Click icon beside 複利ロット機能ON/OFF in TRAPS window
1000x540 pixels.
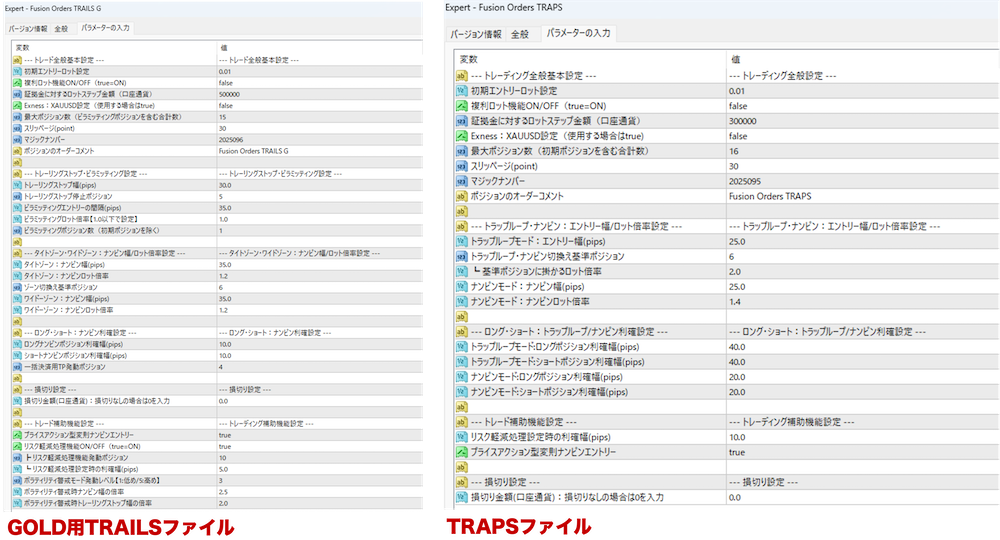pos(464,106)
